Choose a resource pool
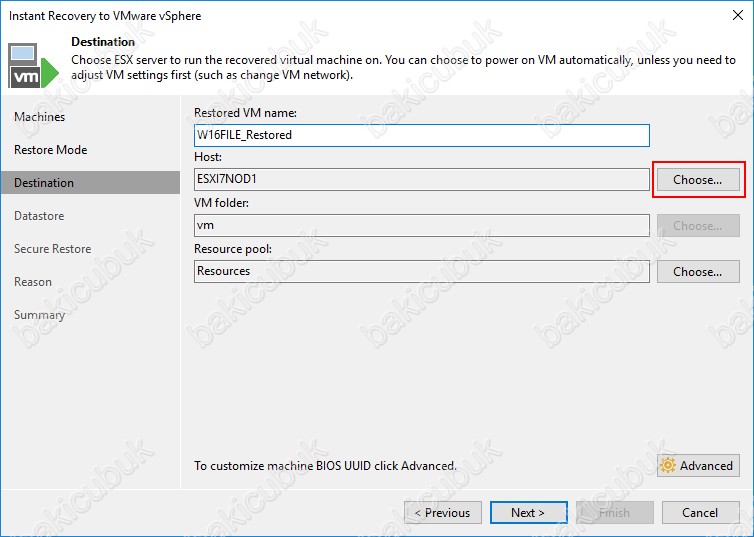This screenshot has width=754, height=537. click(698, 272)
